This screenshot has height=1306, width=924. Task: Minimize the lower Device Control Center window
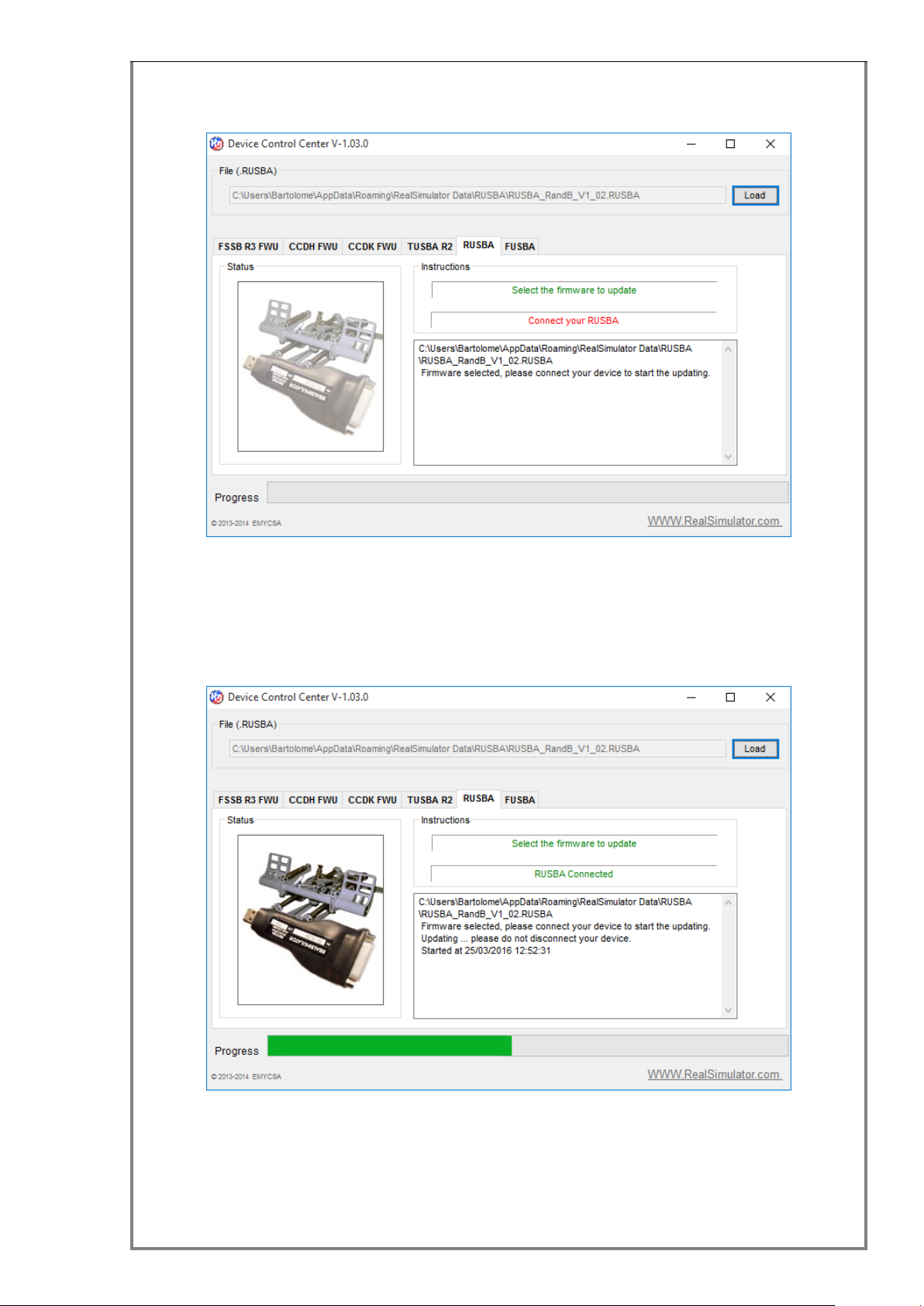[691, 698]
